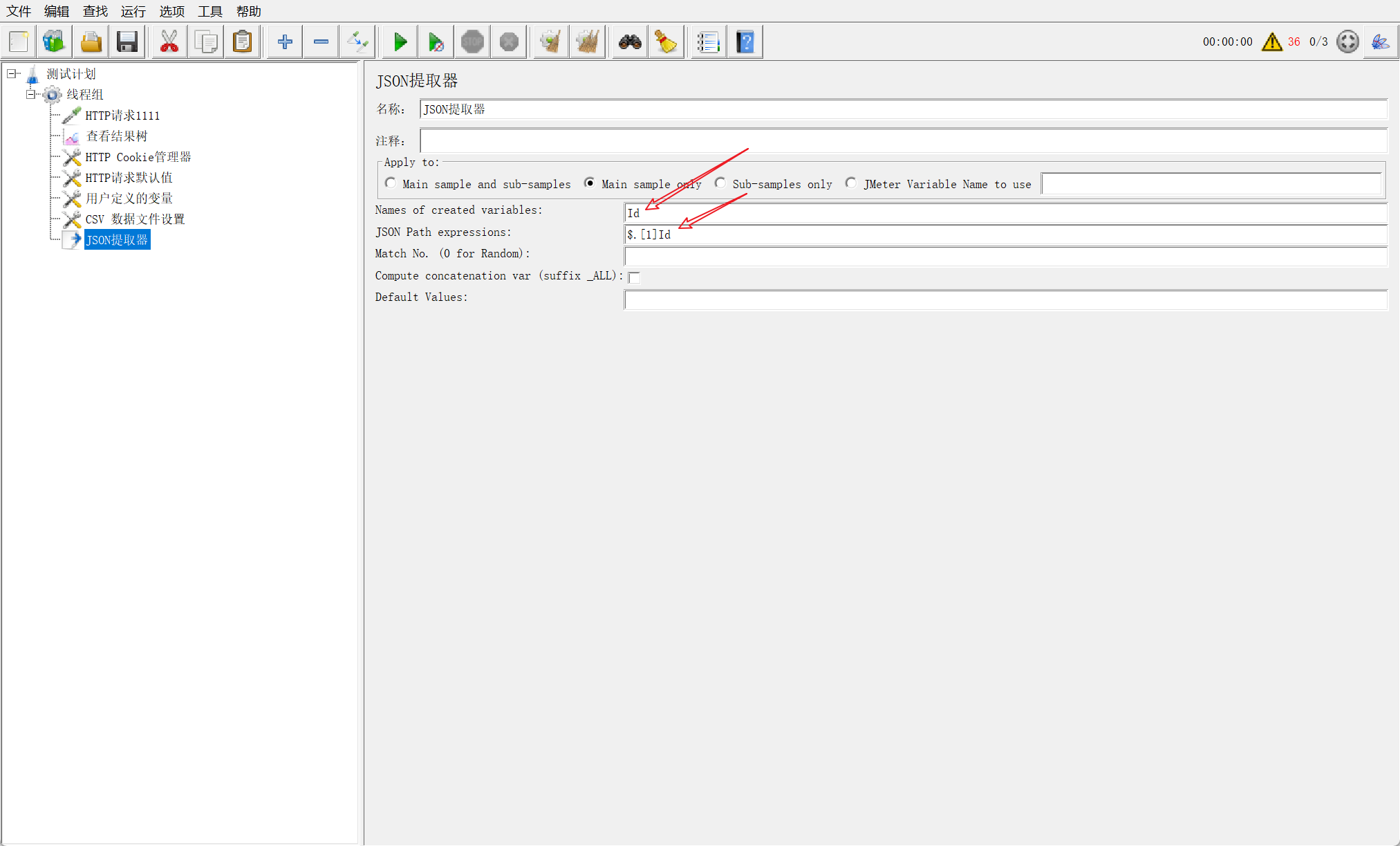
Task: Click the remote engine threads icon
Action: click(x=1347, y=42)
